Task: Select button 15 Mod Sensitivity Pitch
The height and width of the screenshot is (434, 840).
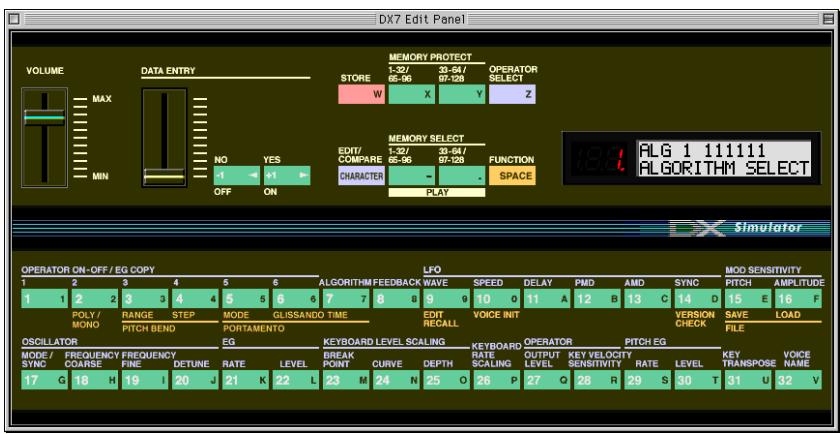Action: pos(748,299)
